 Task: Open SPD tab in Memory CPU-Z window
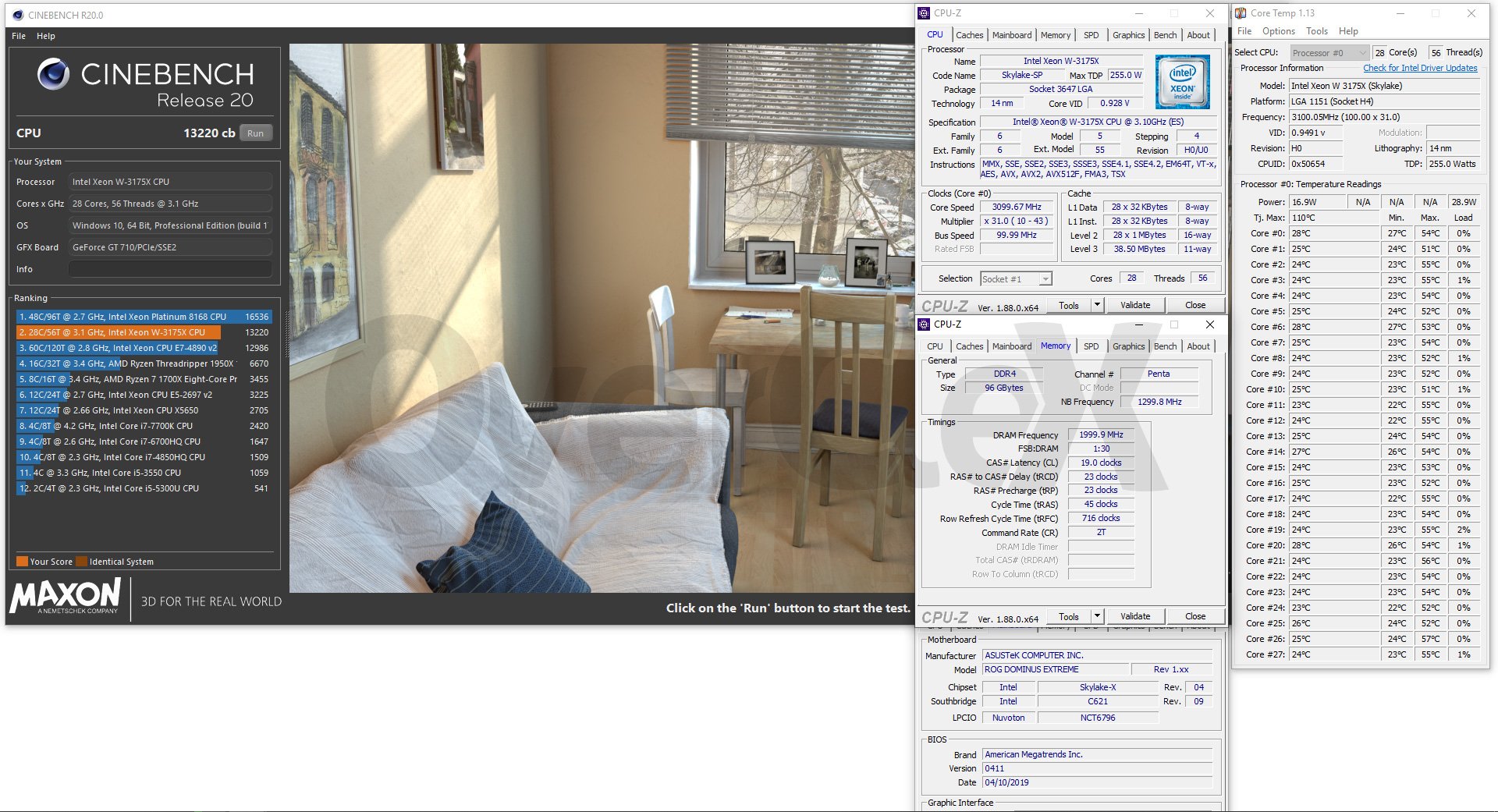pyautogui.click(x=1091, y=346)
